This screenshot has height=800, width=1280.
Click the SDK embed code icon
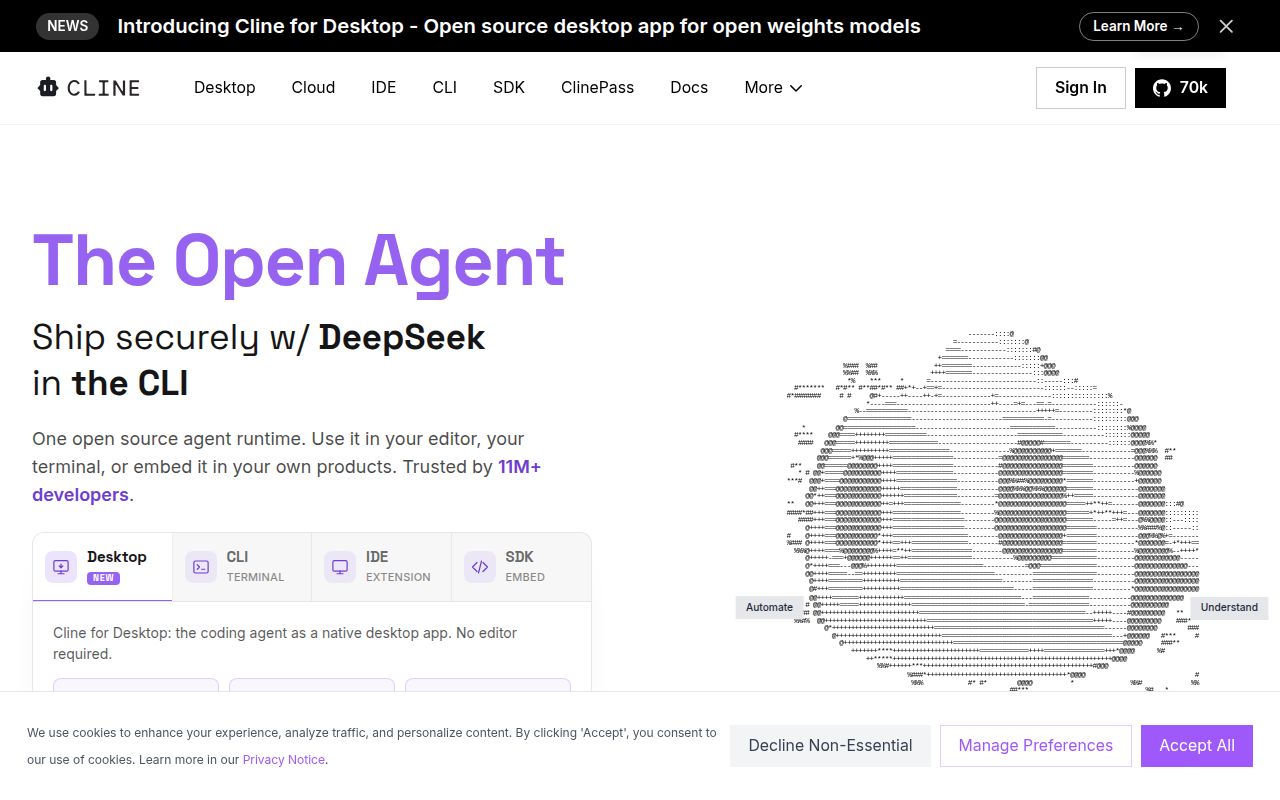tap(480, 567)
